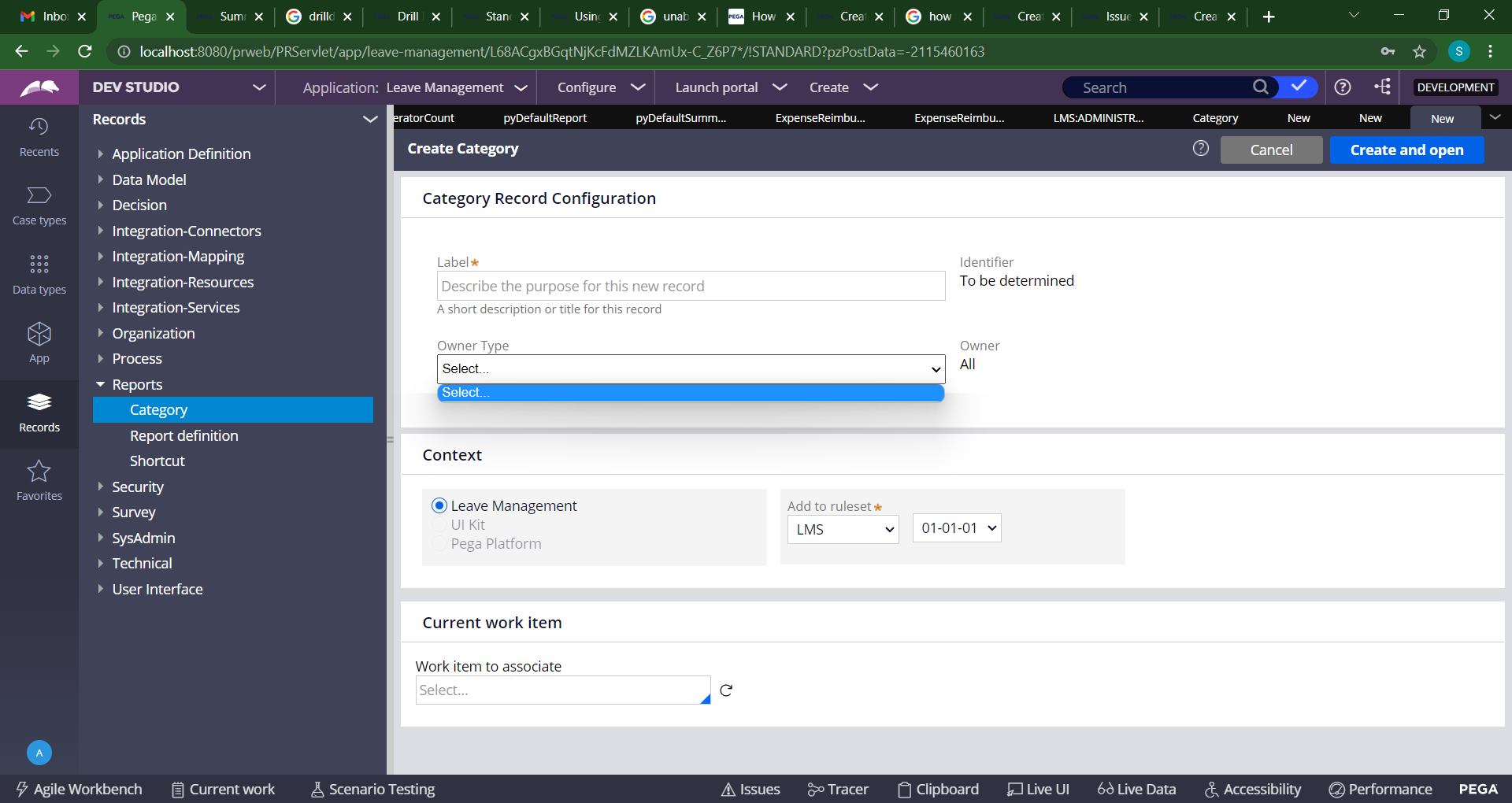Open Favorites in sidebar

coord(39,482)
